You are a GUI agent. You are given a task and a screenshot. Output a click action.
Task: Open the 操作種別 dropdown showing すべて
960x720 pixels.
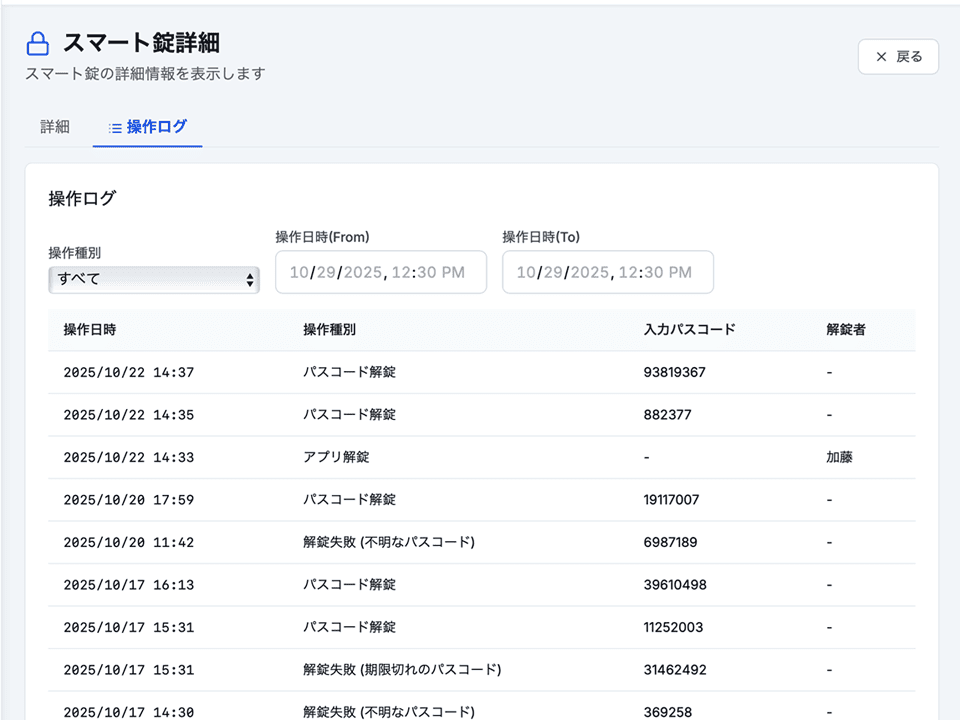tap(153, 279)
